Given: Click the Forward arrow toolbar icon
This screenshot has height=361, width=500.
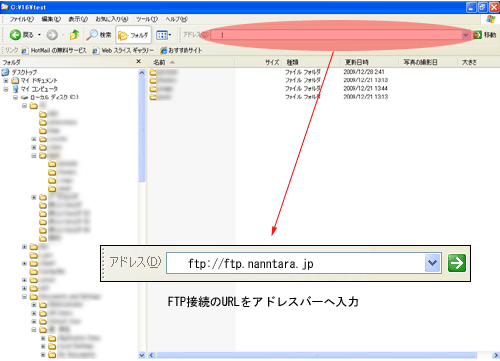Looking at the screenshot, I should click(52, 35).
